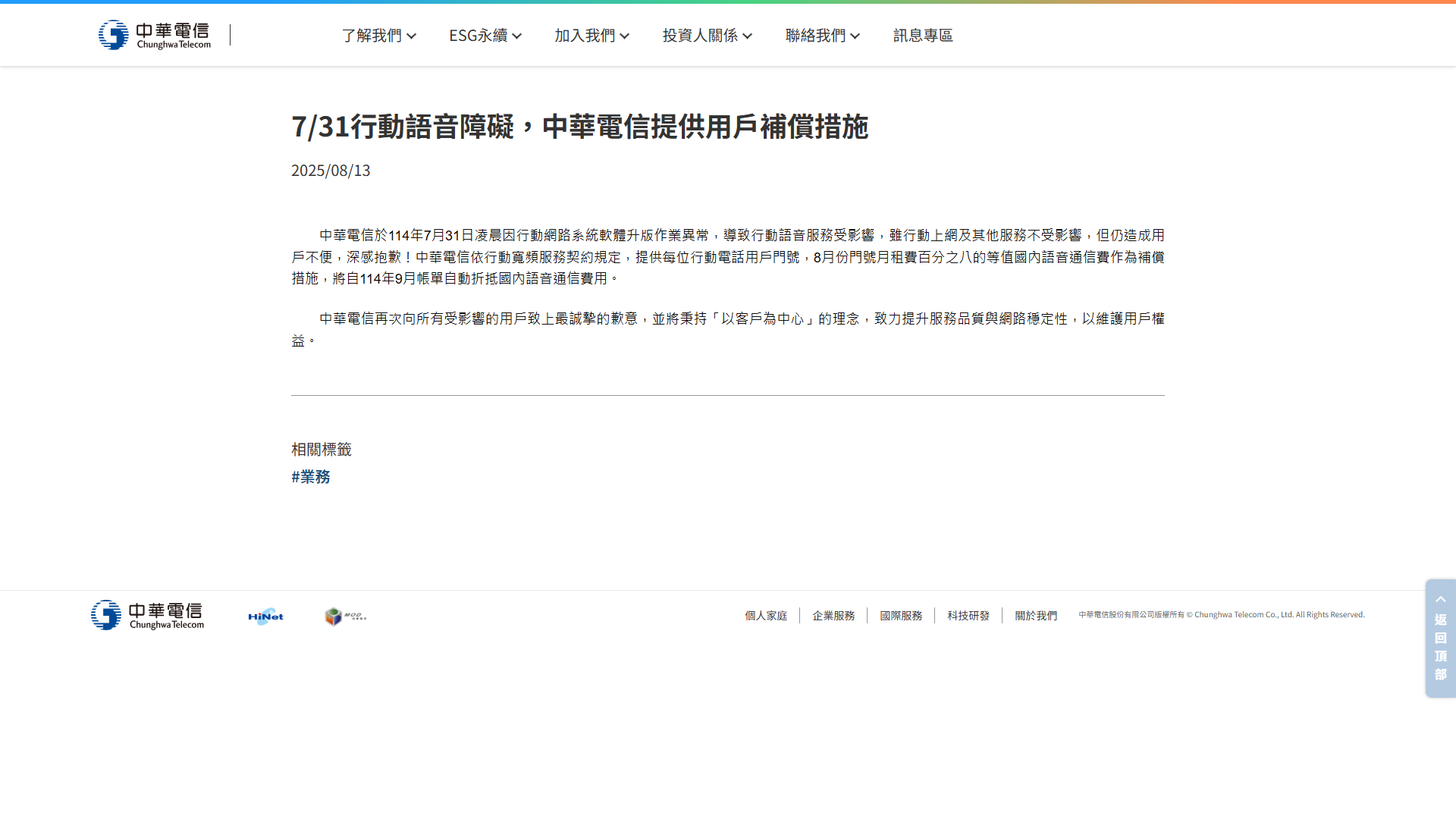Visit the 科技研發 footer link
This screenshot has height=819, width=1456.
pos(968,616)
